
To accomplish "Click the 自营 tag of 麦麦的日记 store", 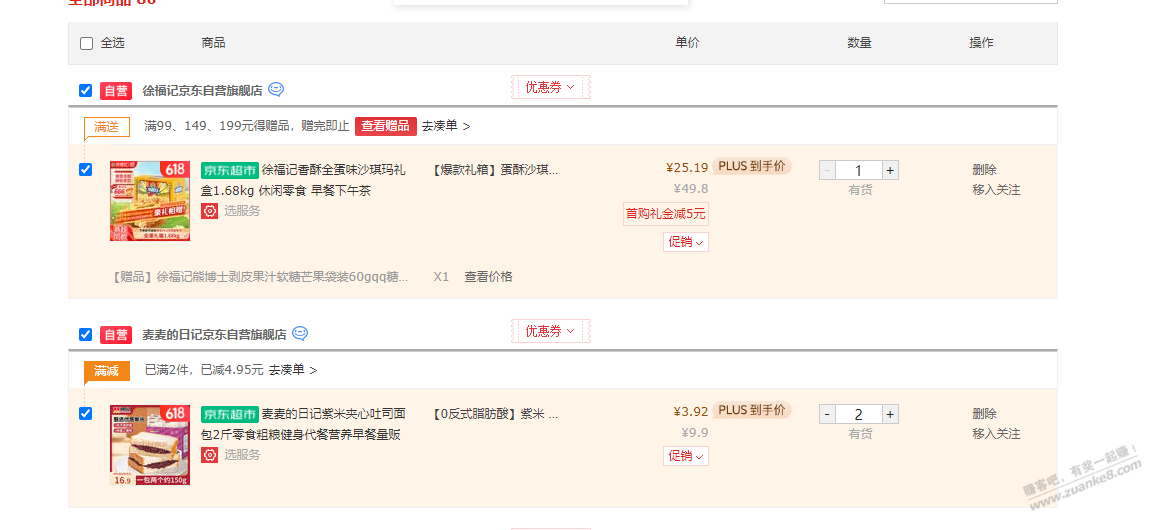I will point(116,335).
